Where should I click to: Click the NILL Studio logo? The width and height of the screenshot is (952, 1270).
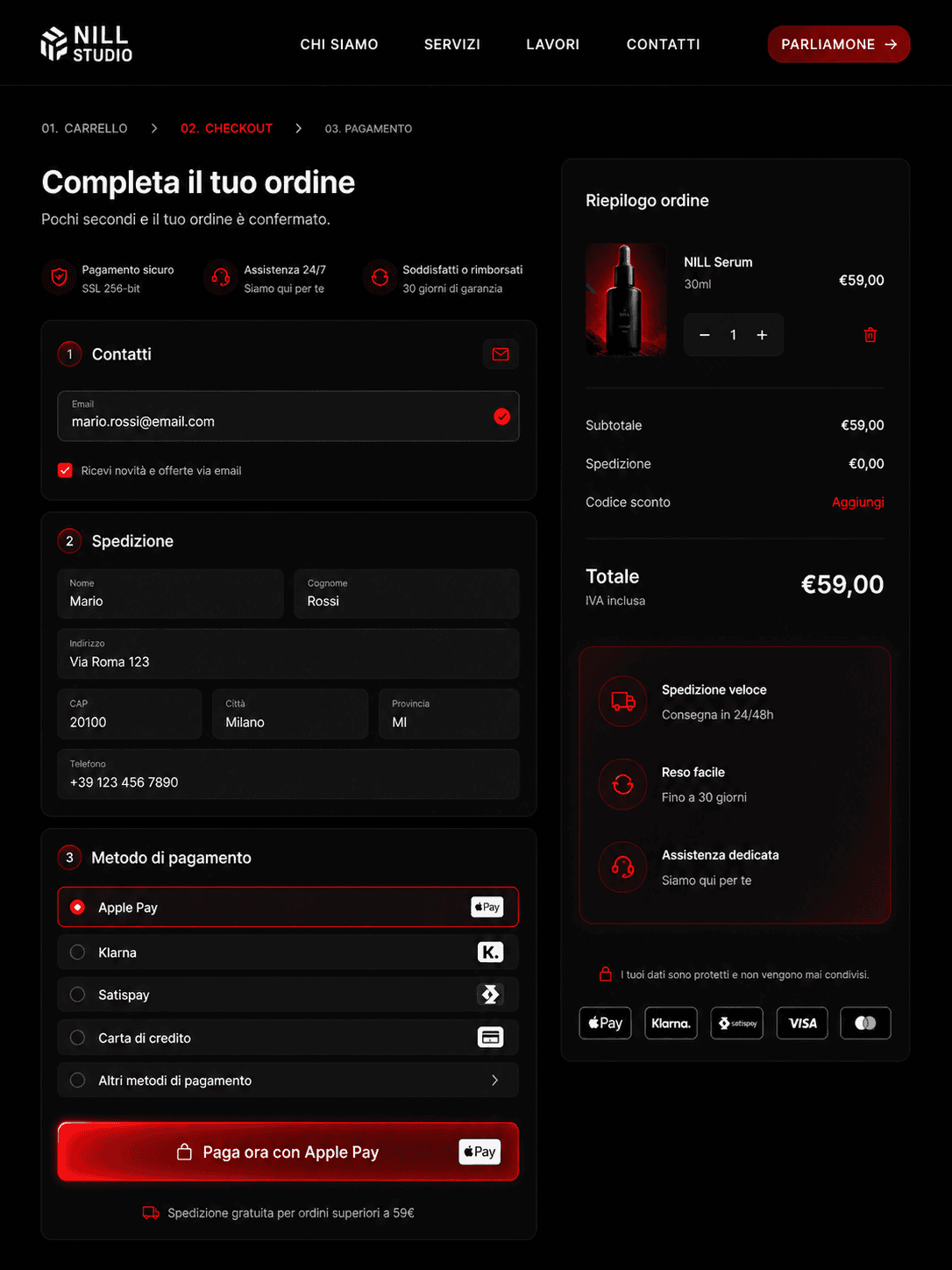(87, 44)
